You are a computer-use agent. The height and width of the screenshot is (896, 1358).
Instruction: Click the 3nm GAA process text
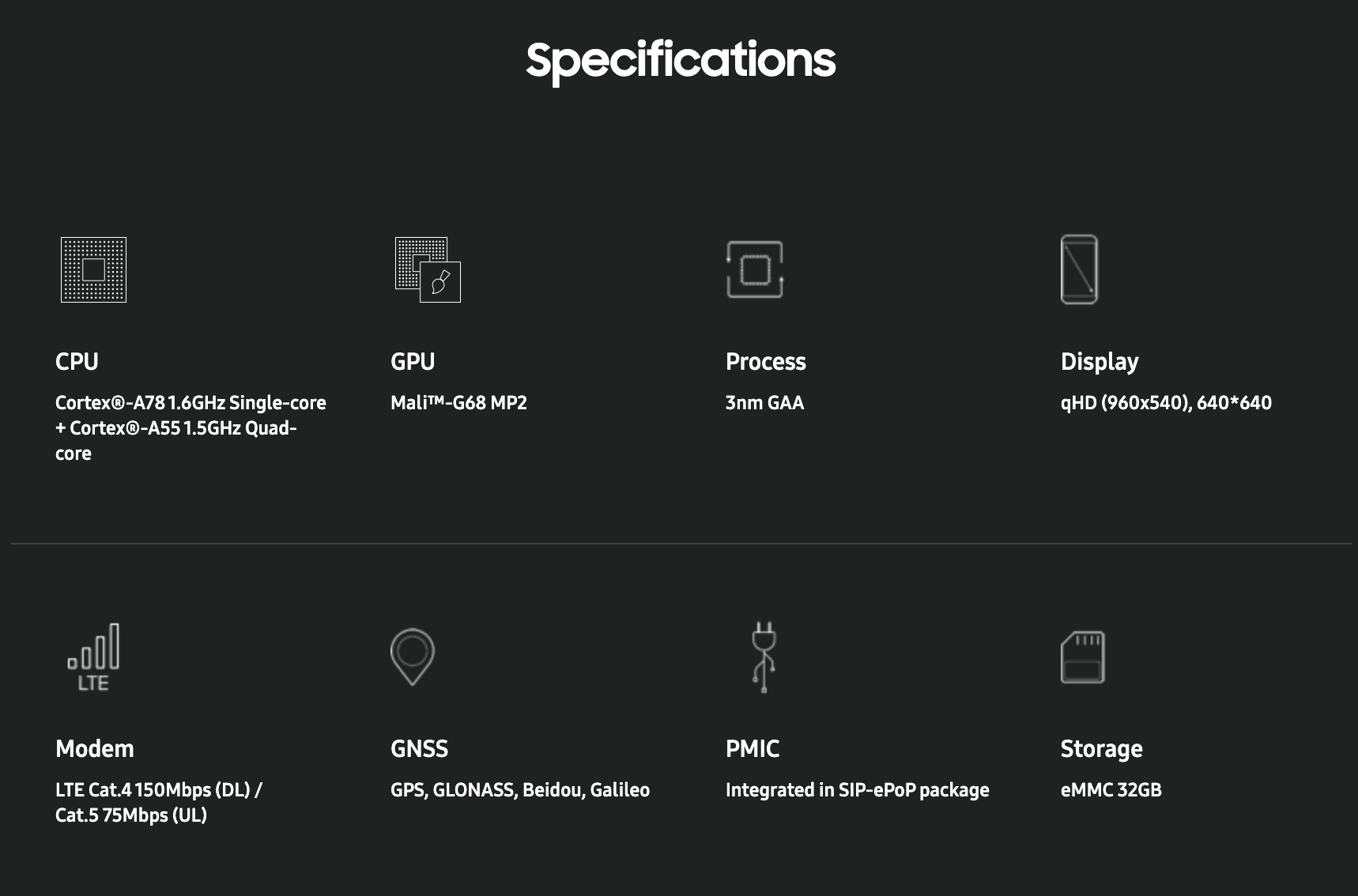coord(764,403)
